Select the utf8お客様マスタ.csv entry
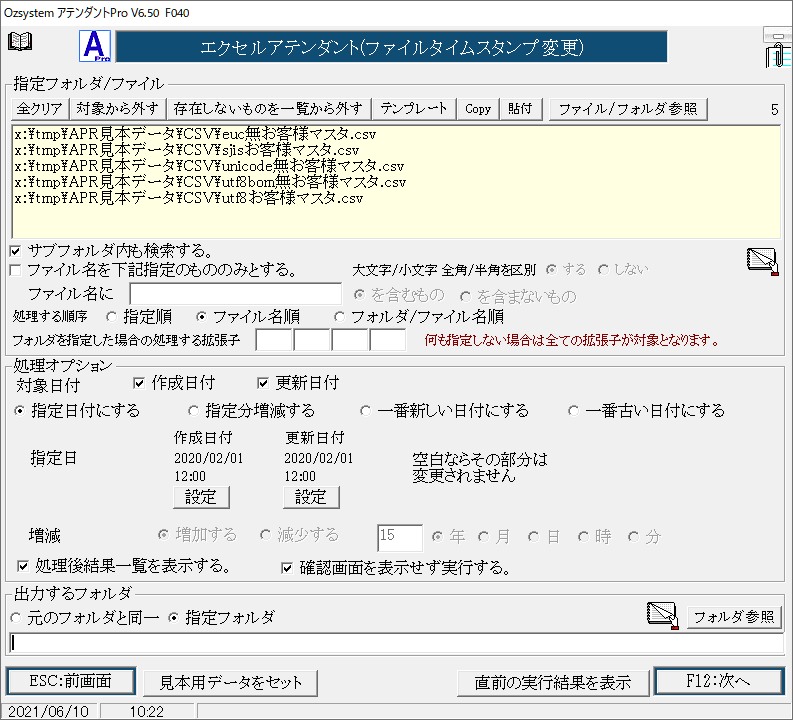Image resolution: width=793 pixels, height=720 pixels. [x=189, y=197]
